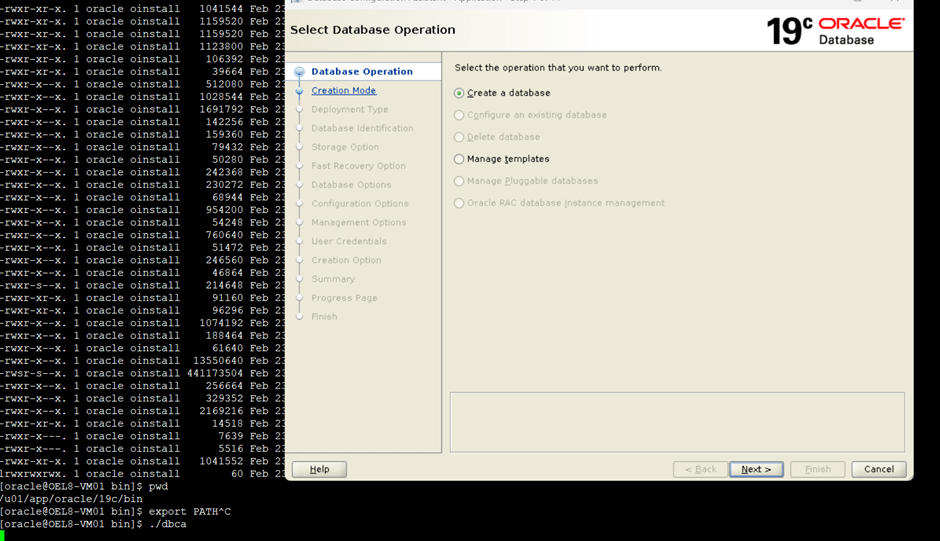Viewport: 940px width, 541px height.
Task: Click the Storage Option step
Action: click(344, 147)
